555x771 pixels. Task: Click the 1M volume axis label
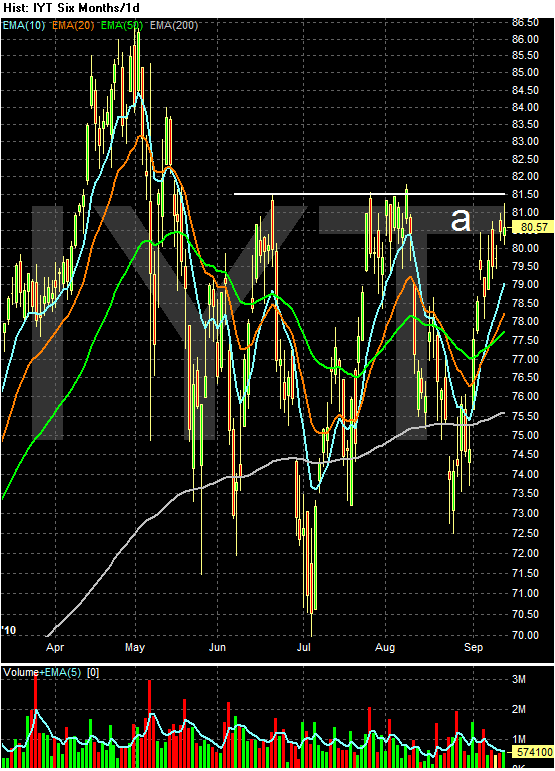[519, 739]
